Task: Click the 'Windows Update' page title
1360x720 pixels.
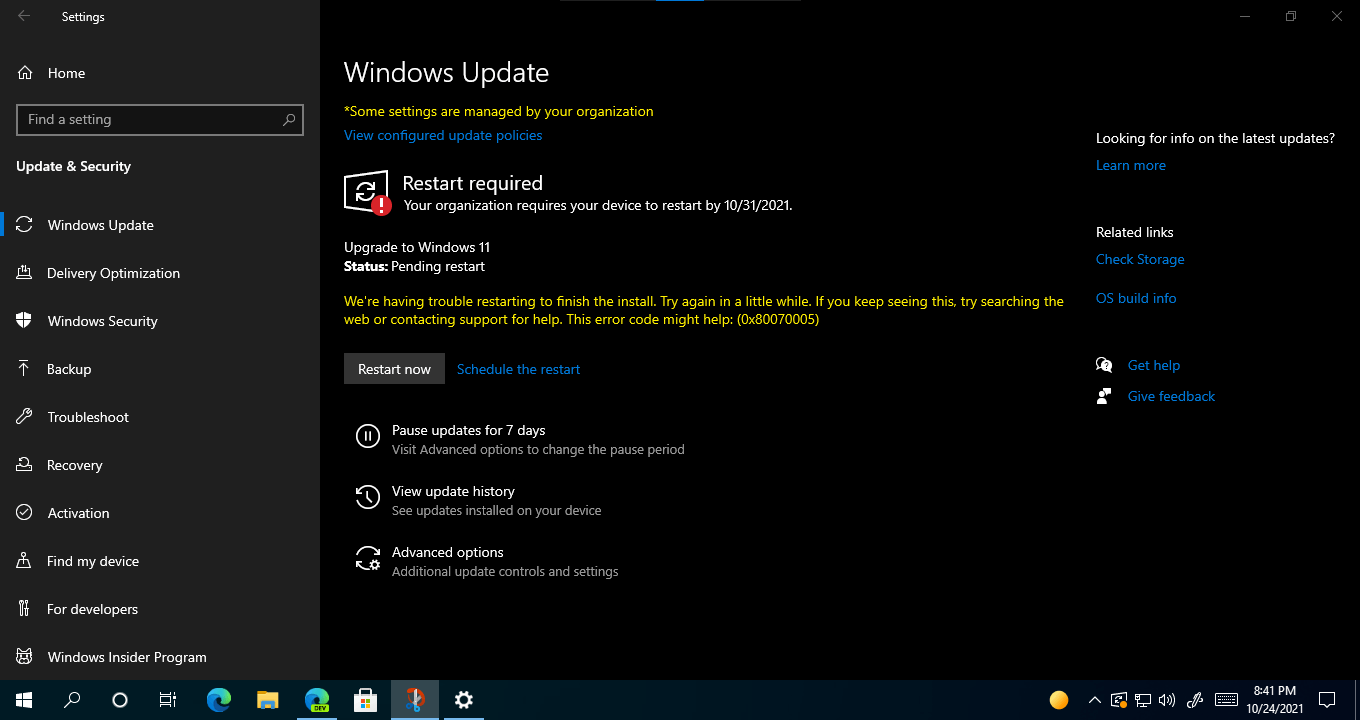Action: coord(446,73)
